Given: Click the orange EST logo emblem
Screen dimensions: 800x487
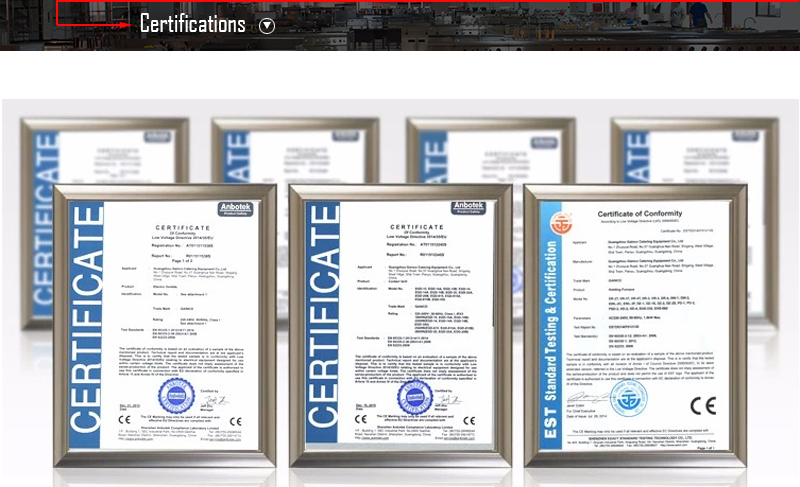Looking at the screenshot, I should pyautogui.click(x=561, y=224).
